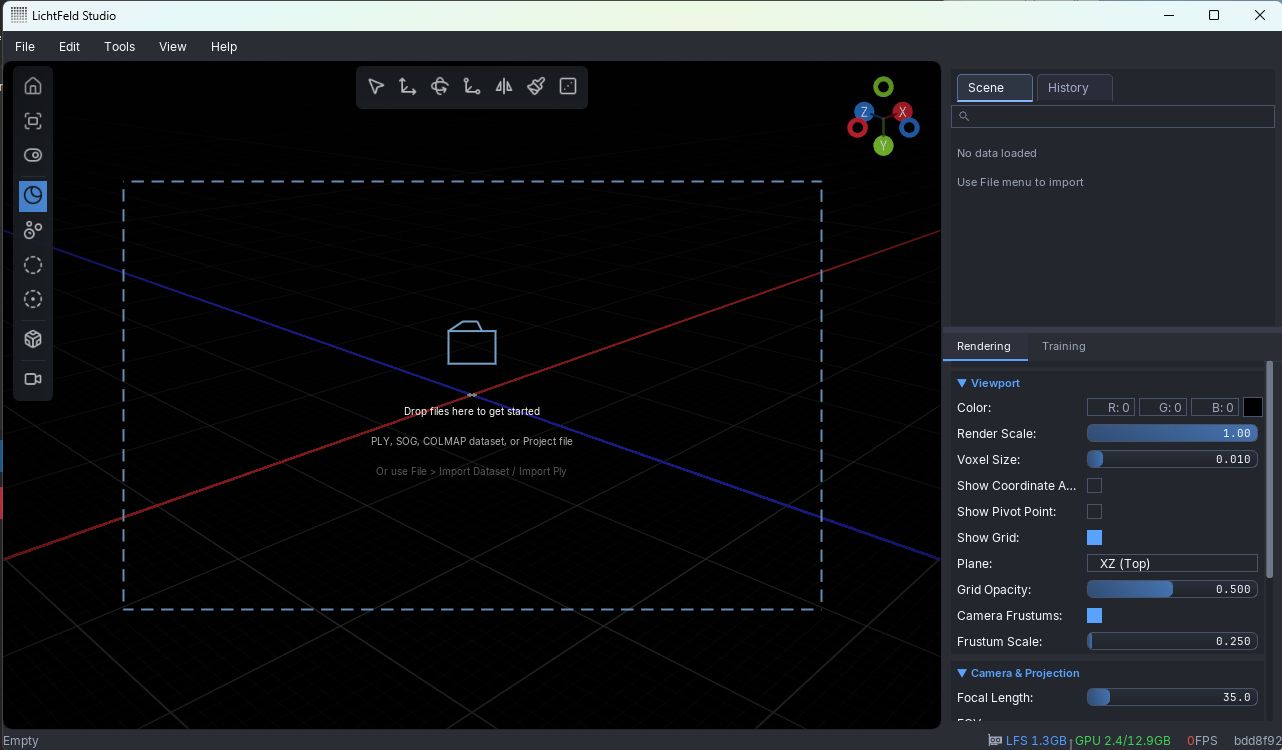1282x750 pixels.
Task: Click the Rendering panel vertical scrollbar
Action: pos(1271,470)
